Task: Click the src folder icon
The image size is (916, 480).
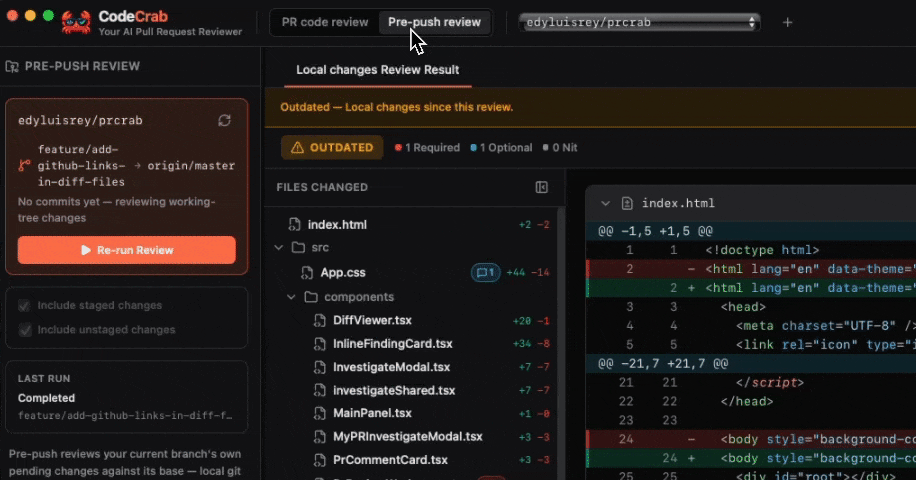Action: [x=299, y=248]
